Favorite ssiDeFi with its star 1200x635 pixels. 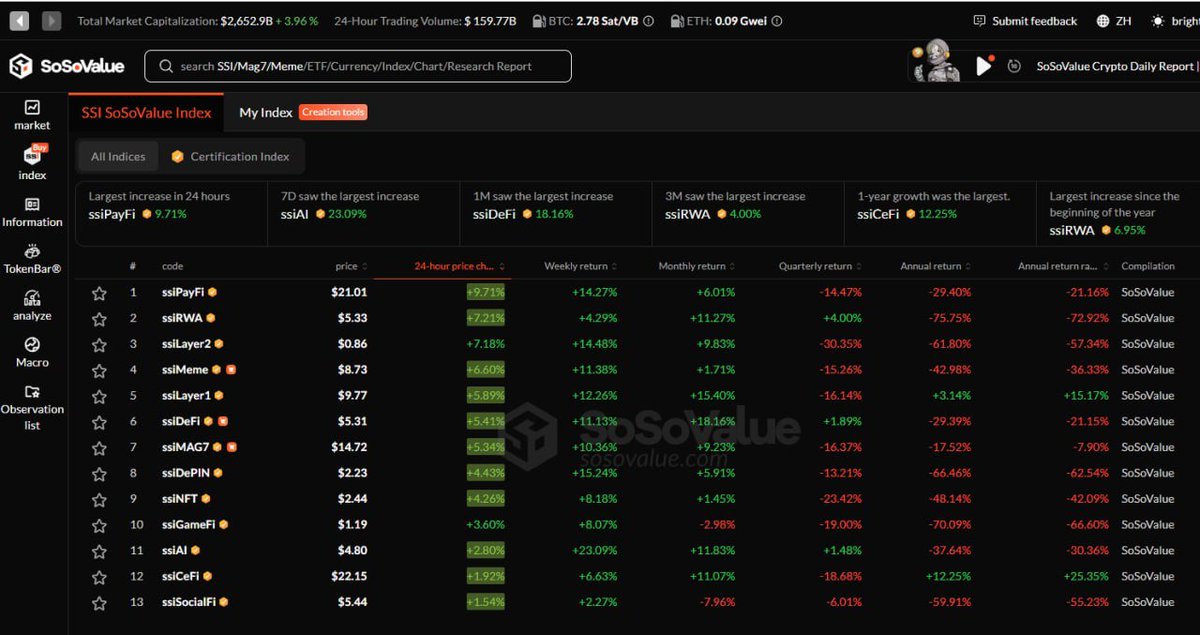tap(99, 422)
